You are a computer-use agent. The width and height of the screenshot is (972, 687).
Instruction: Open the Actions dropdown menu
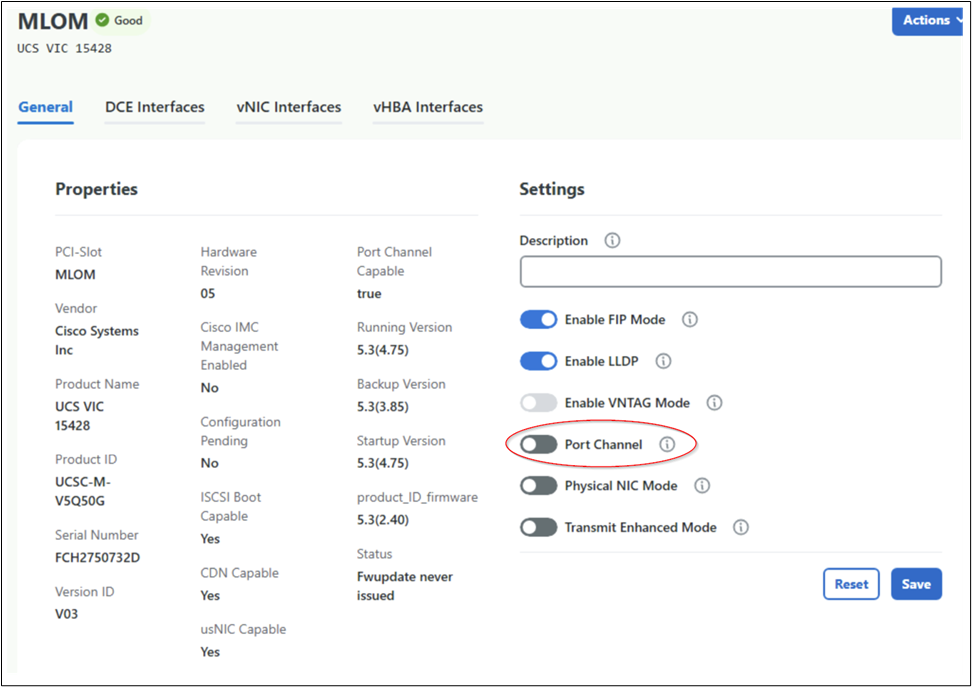pos(930,20)
